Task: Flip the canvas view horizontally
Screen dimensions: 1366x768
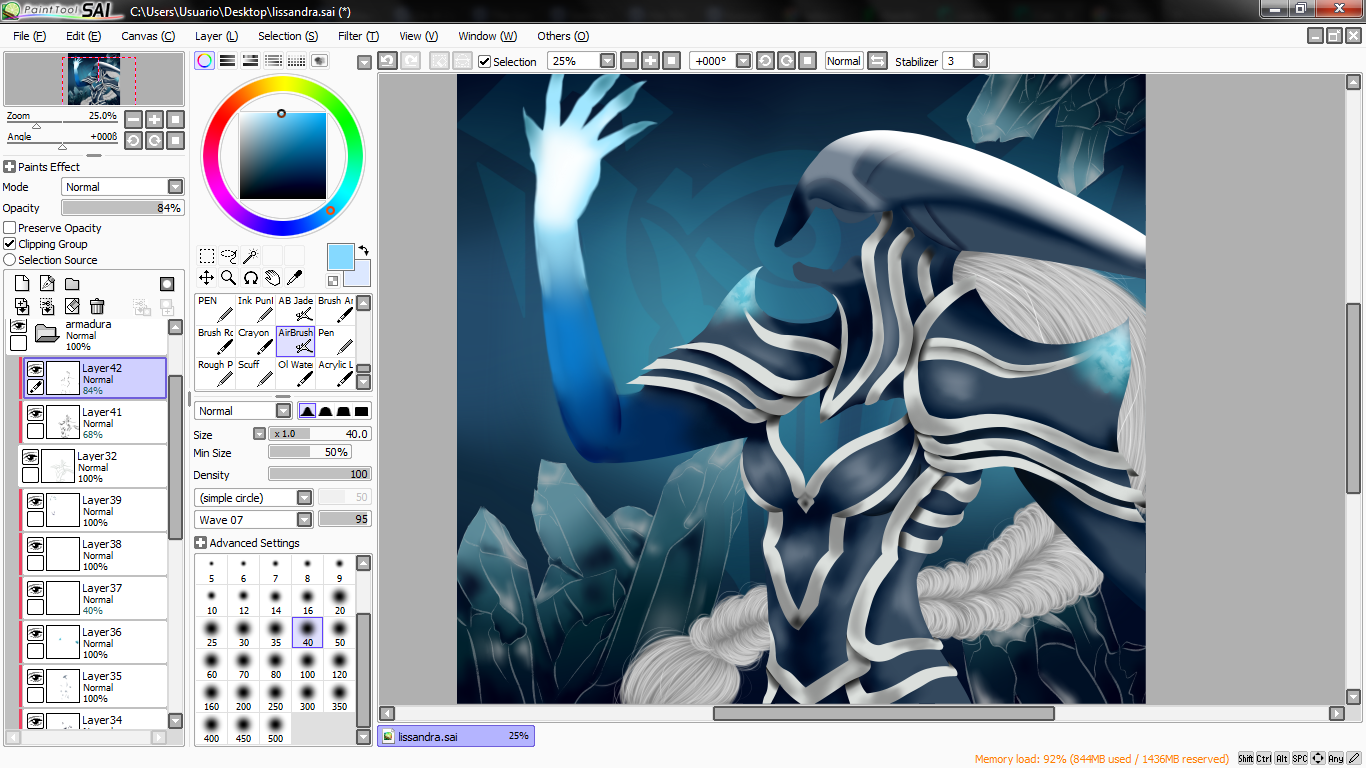Action: click(x=877, y=61)
